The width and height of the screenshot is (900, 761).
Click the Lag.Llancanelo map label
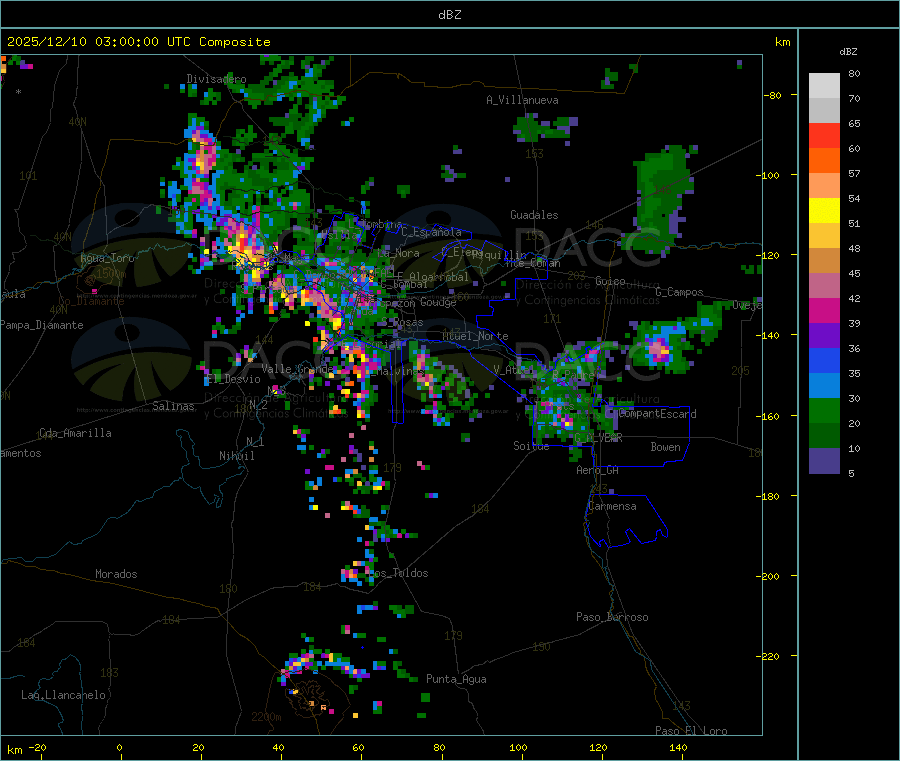[x=63, y=695]
